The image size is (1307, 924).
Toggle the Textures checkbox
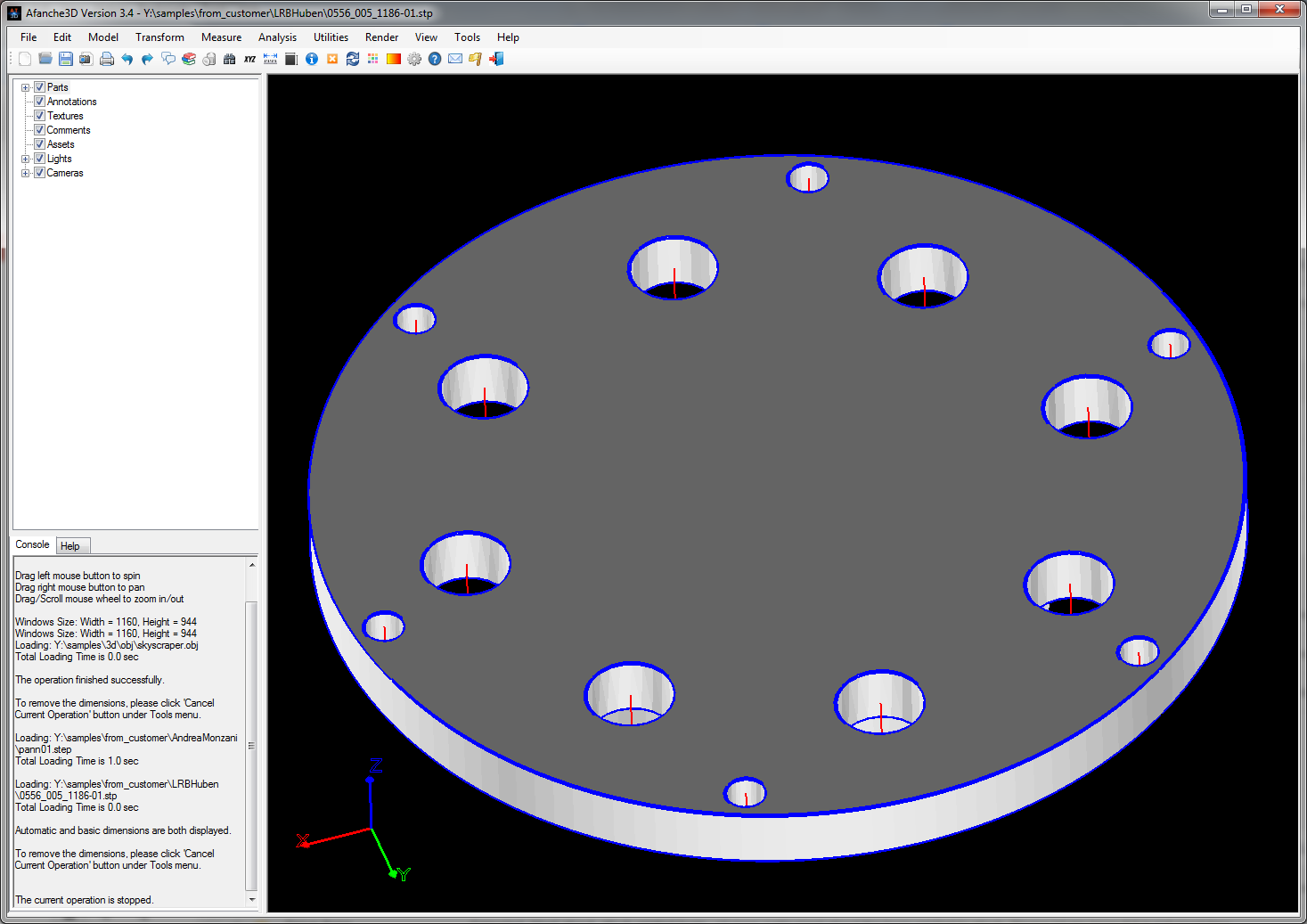pos(39,116)
